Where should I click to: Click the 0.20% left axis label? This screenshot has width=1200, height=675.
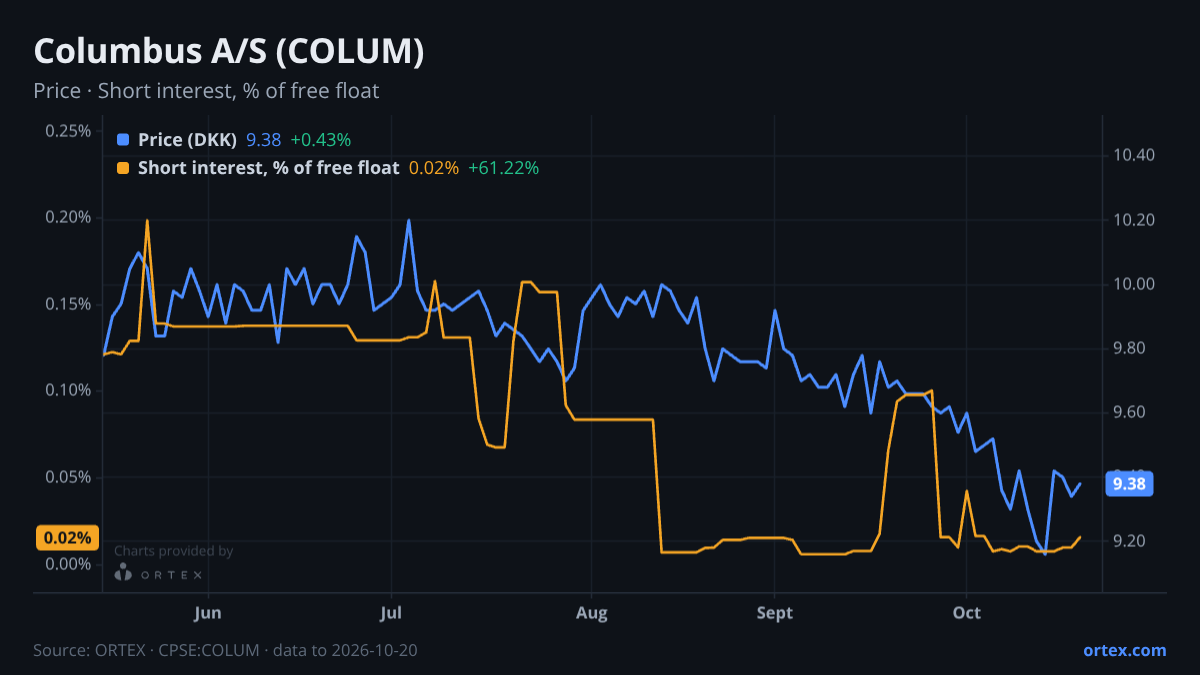pos(68,218)
